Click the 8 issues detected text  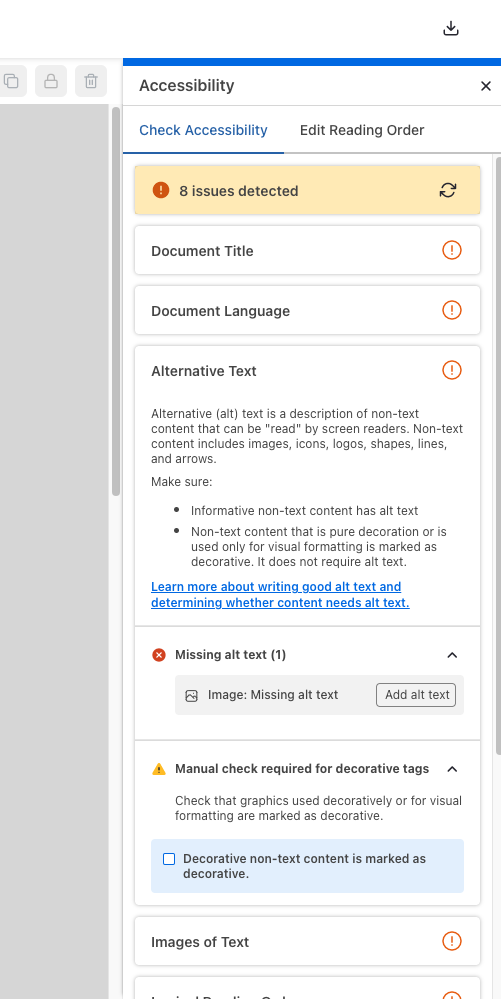[238, 191]
